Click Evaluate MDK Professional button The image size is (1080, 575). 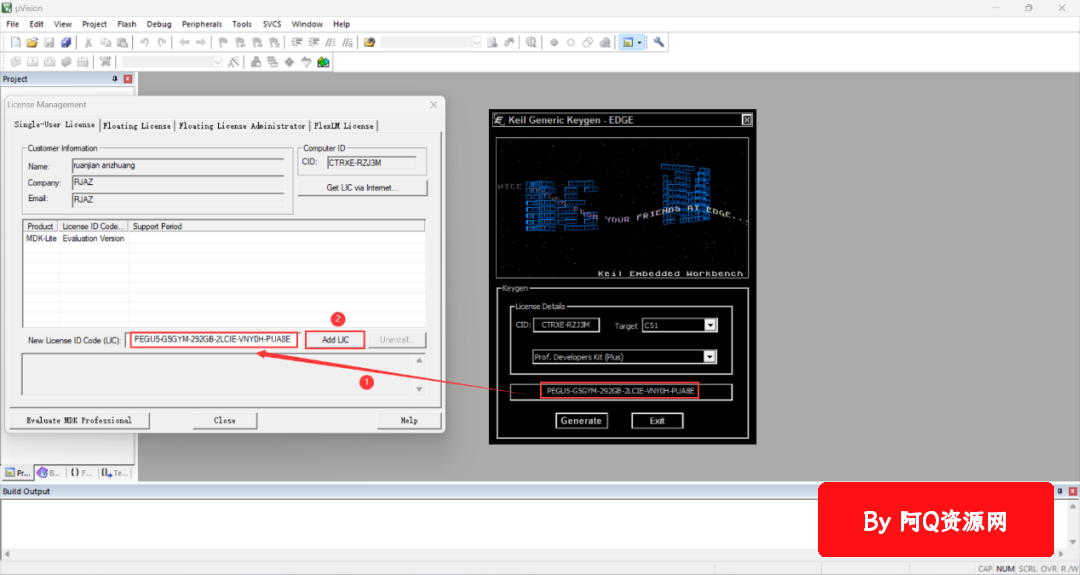[79, 420]
